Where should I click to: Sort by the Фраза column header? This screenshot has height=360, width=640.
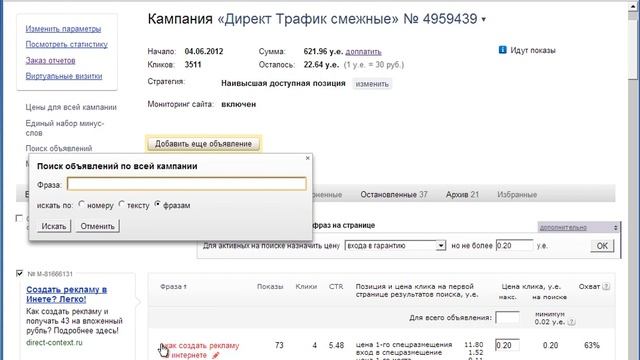(173, 287)
